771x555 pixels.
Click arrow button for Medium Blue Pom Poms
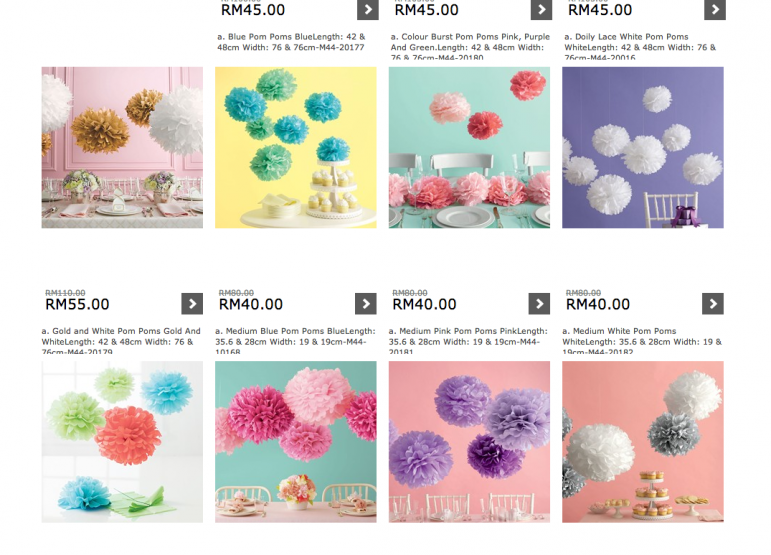coord(365,304)
